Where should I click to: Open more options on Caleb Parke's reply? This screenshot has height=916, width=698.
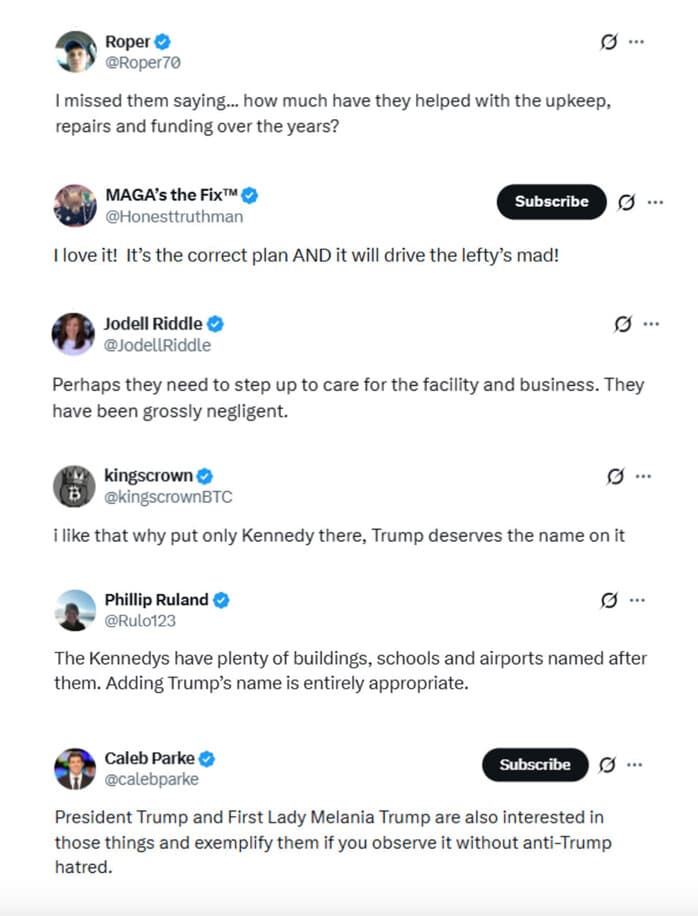[634, 764]
